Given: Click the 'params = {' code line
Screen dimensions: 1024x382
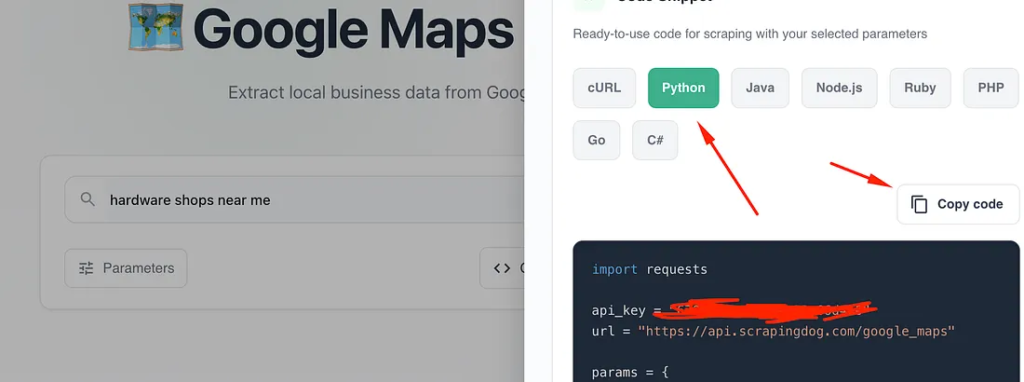Looking at the screenshot, I should (630, 373).
